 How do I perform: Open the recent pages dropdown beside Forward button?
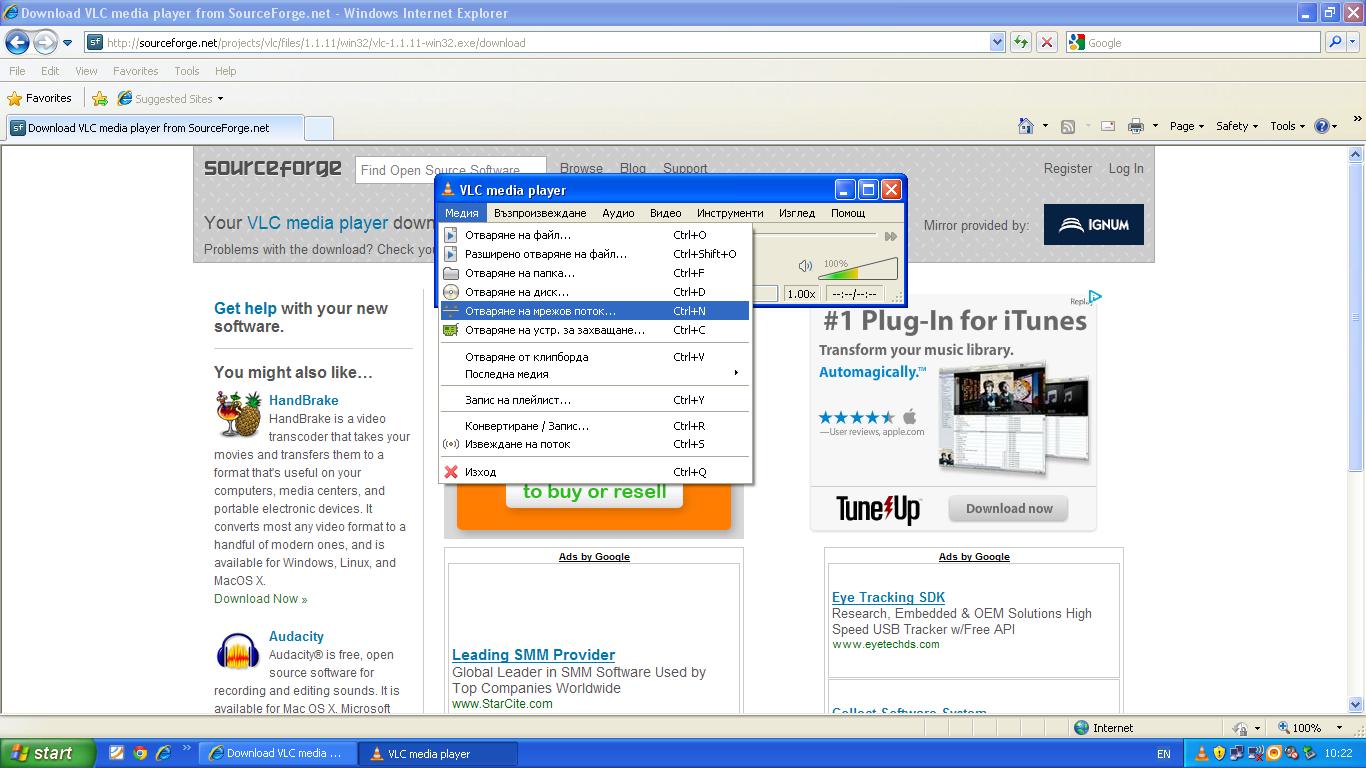(x=67, y=42)
